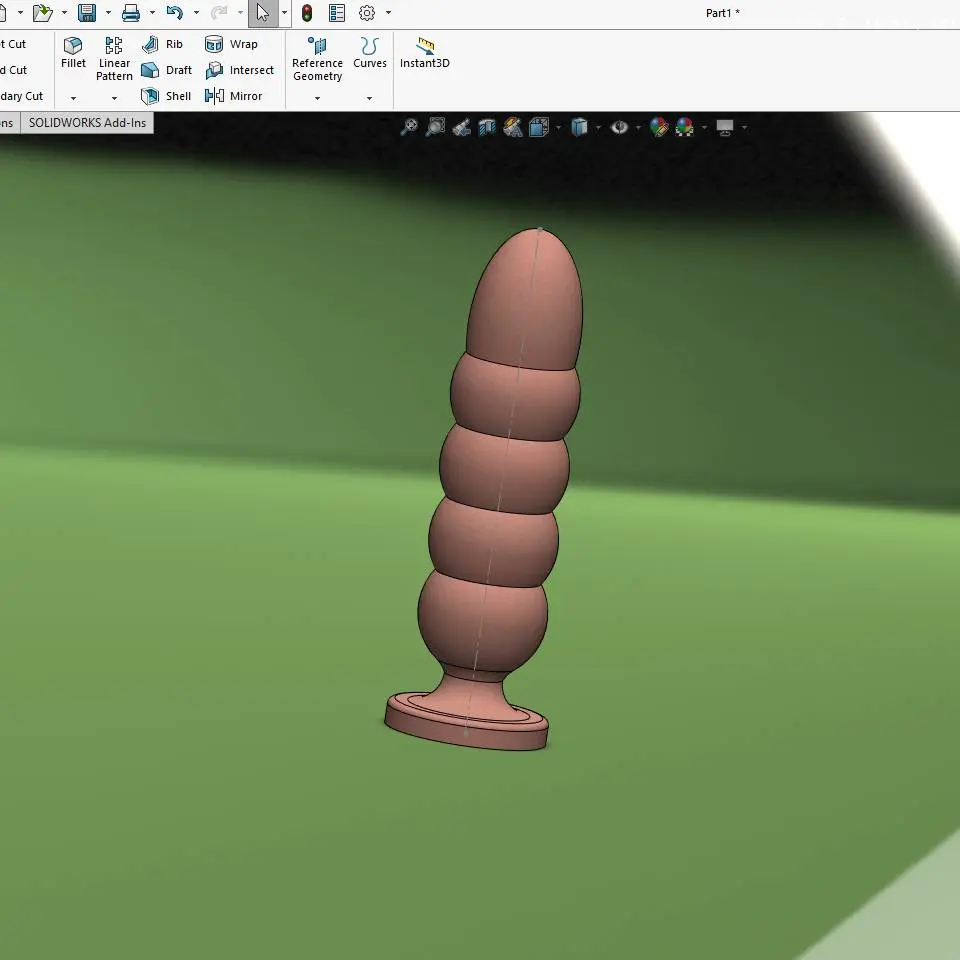Expand the Curves dropdown arrow
The width and height of the screenshot is (960, 960).
369,98
